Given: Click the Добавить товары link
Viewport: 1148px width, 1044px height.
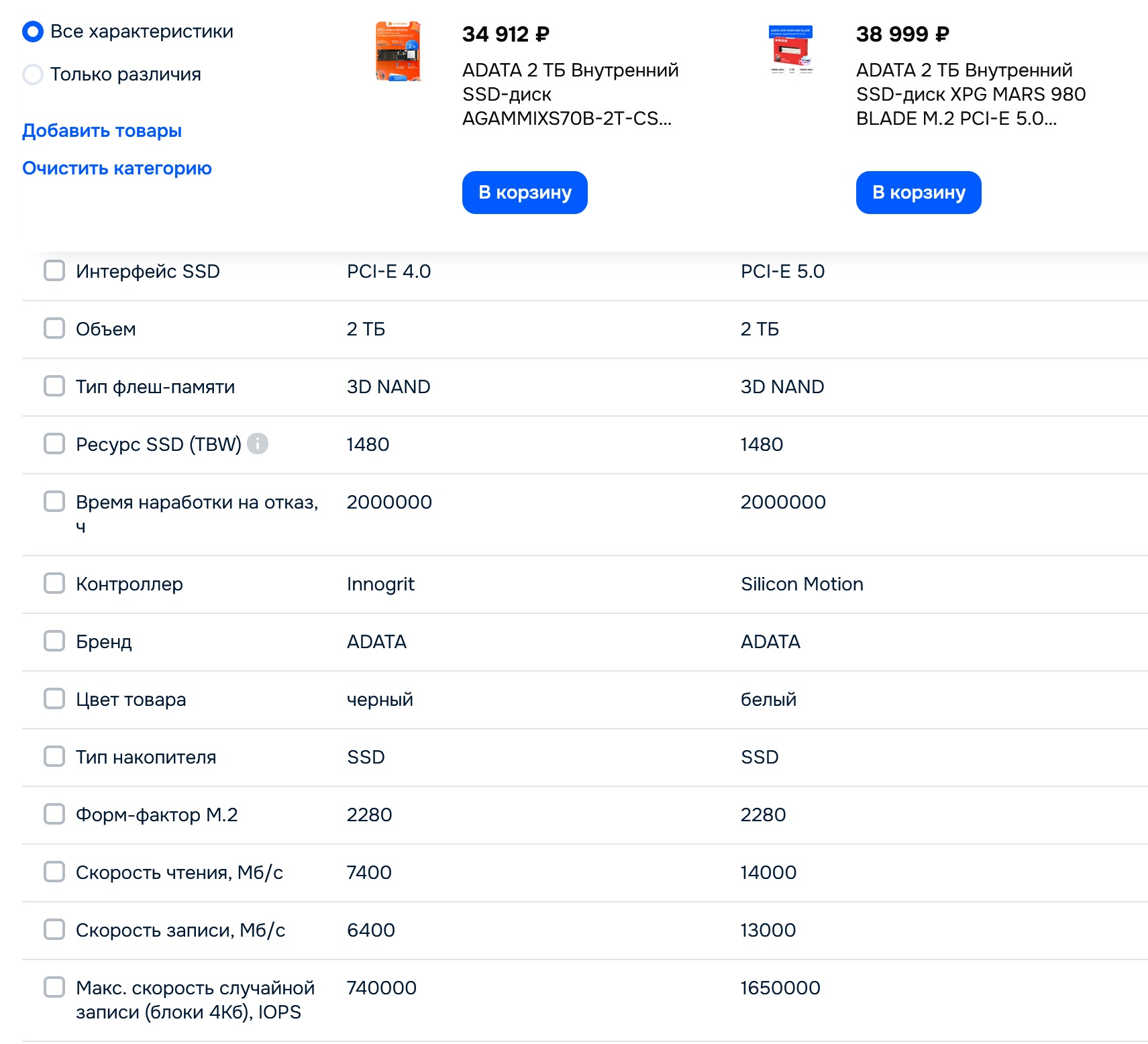Looking at the screenshot, I should [x=102, y=131].
